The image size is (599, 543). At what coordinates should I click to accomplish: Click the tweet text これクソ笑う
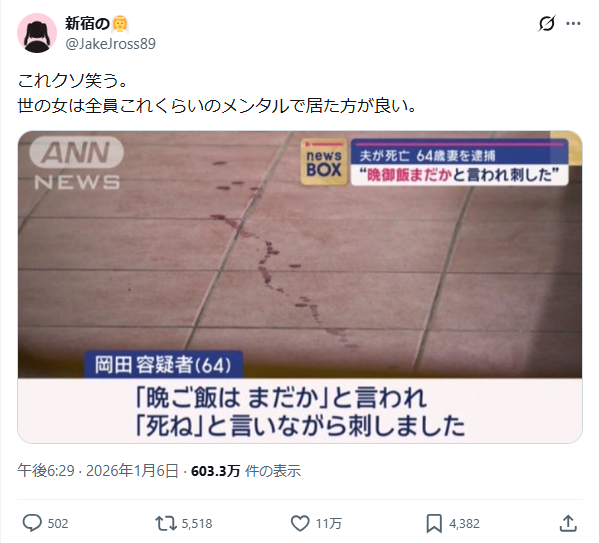tap(72, 81)
